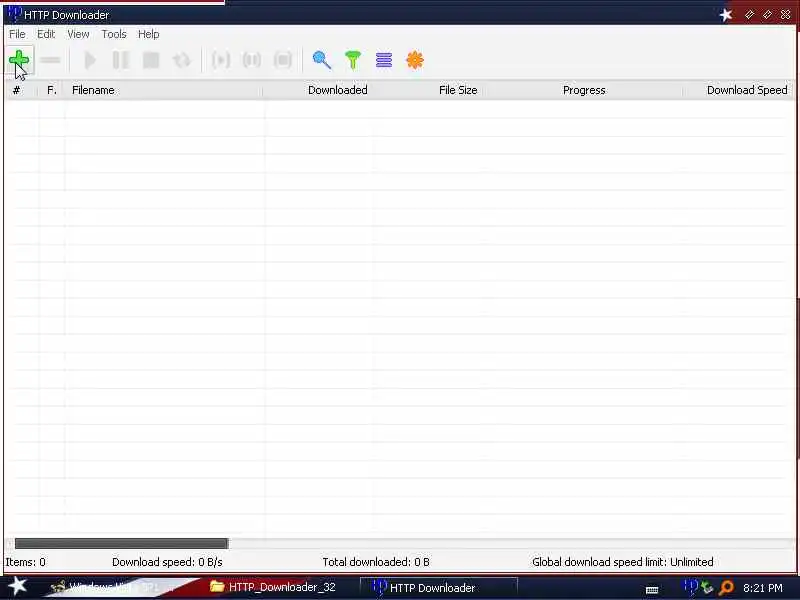Screen dimensions: 800x600
Task: Click the HTTP Downloader title bar app icon
Action: point(15,13)
